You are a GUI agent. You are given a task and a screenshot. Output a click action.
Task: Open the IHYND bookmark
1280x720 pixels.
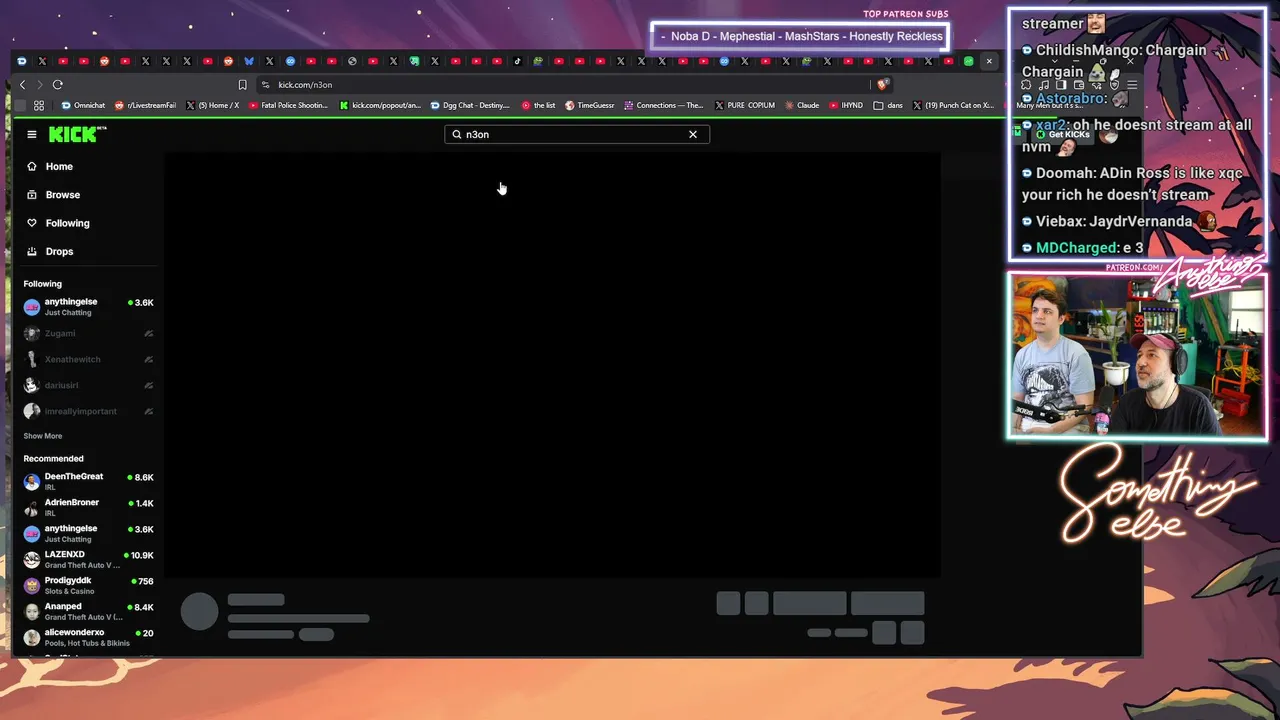(x=845, y=105)
